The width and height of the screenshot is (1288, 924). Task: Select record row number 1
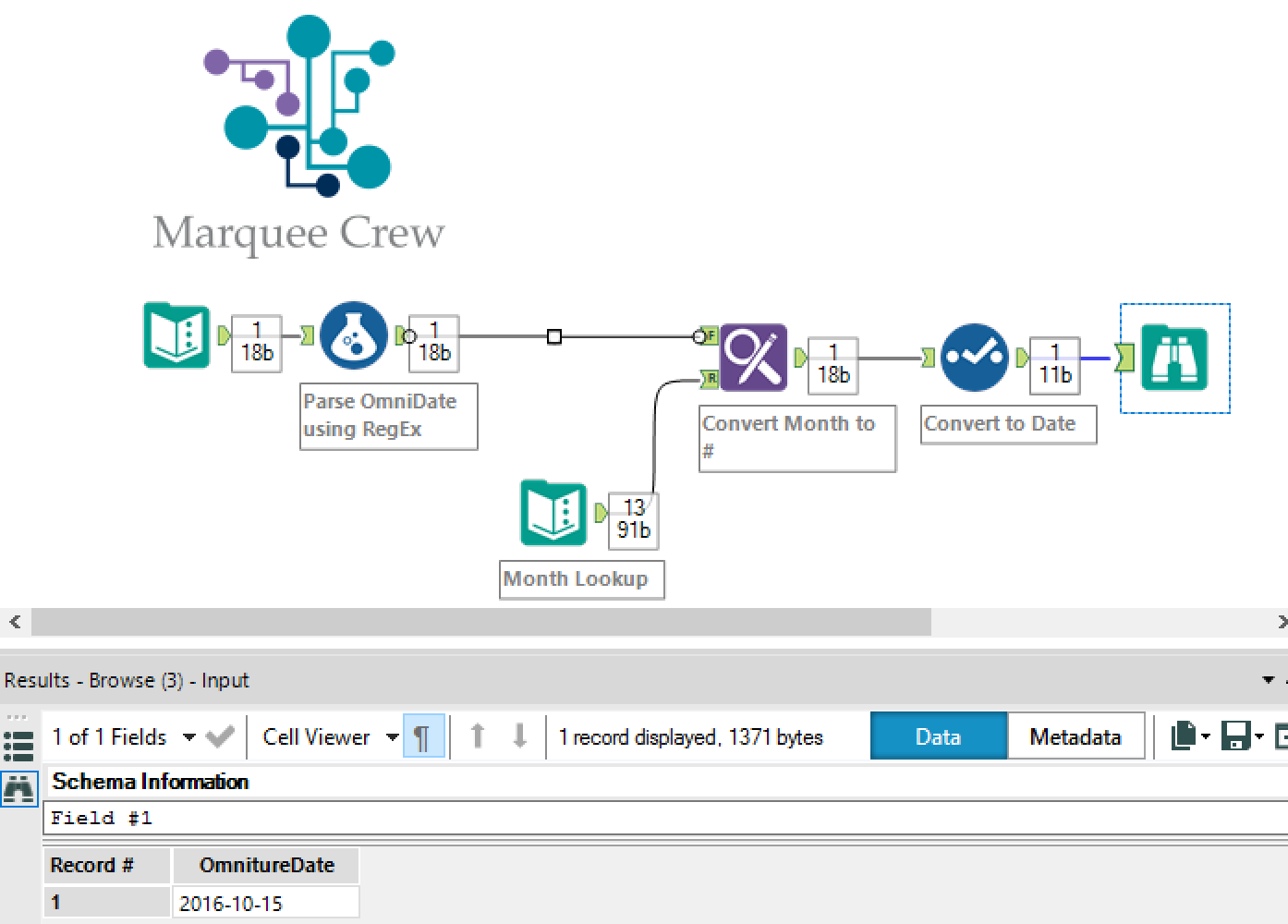[106, 903]
